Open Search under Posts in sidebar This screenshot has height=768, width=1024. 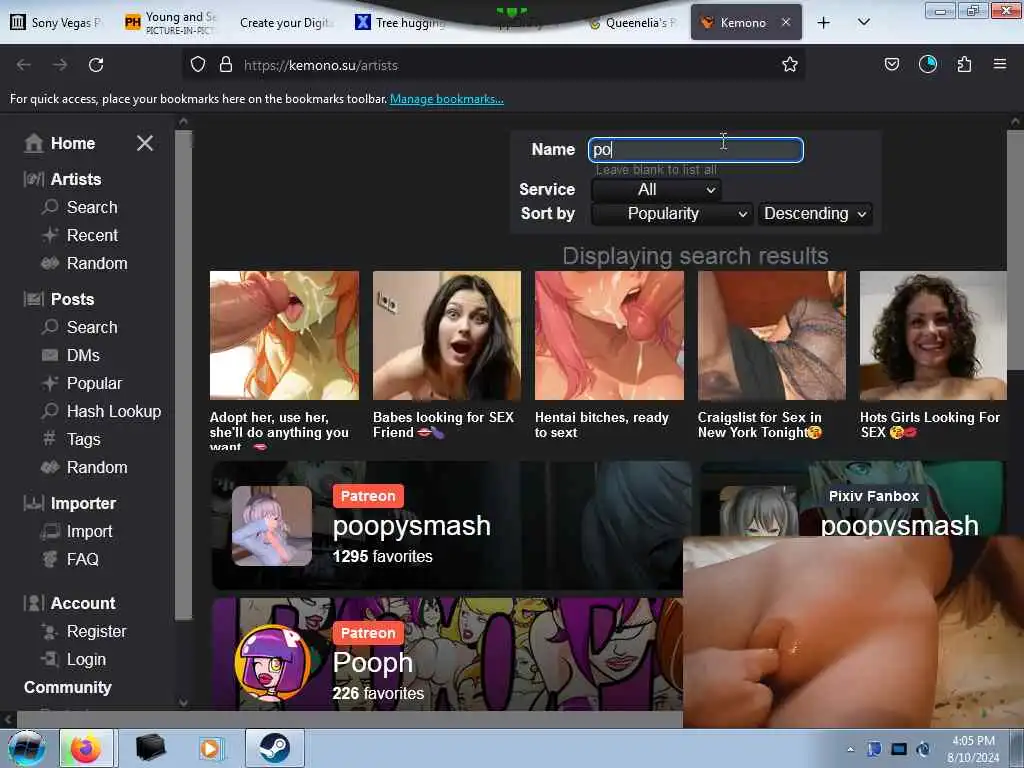[92, 327]
